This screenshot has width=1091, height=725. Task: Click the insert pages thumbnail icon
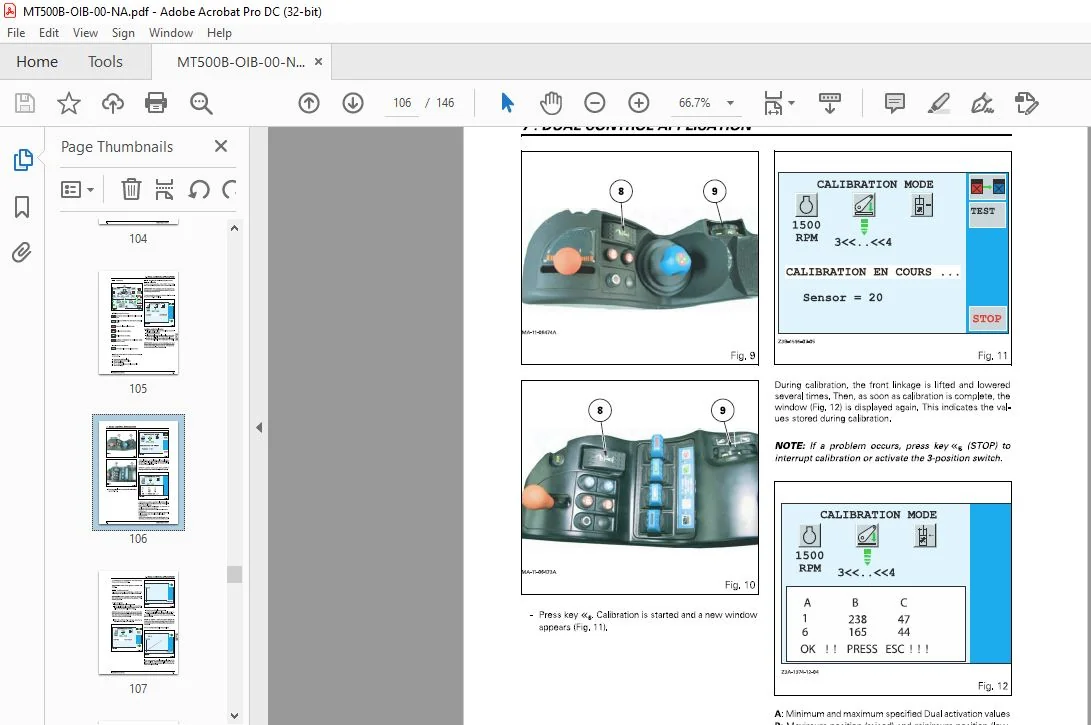164,189
